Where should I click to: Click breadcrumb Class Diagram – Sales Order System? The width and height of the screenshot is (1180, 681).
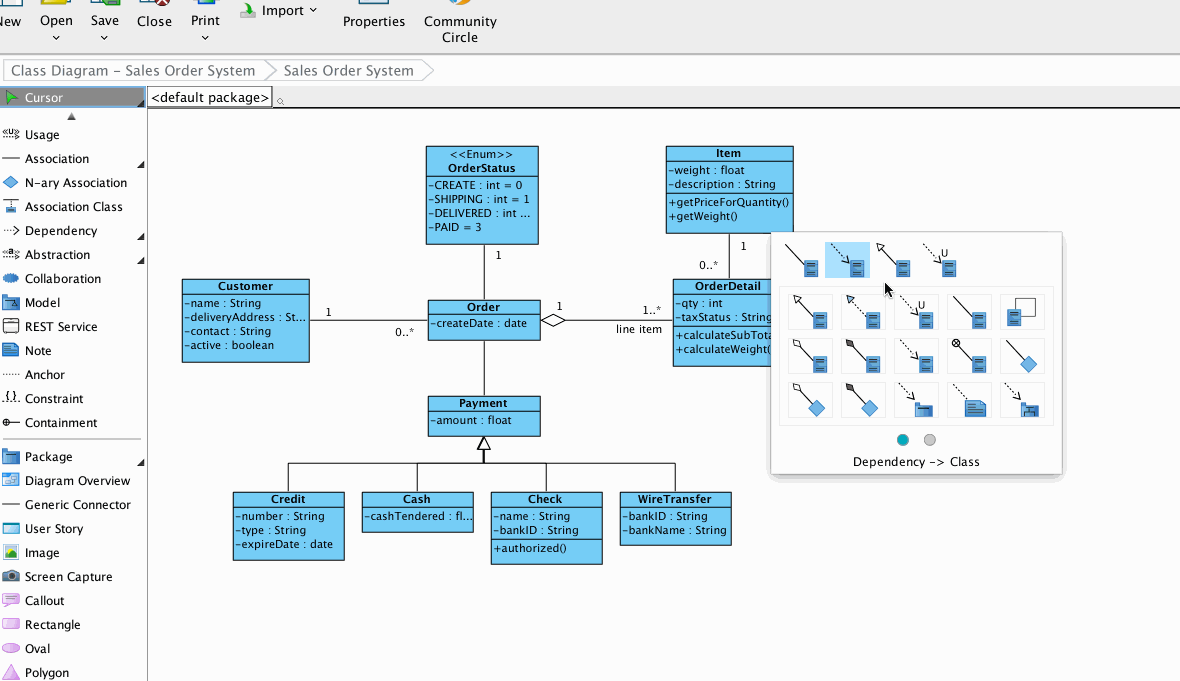click(x=133, y=71)
